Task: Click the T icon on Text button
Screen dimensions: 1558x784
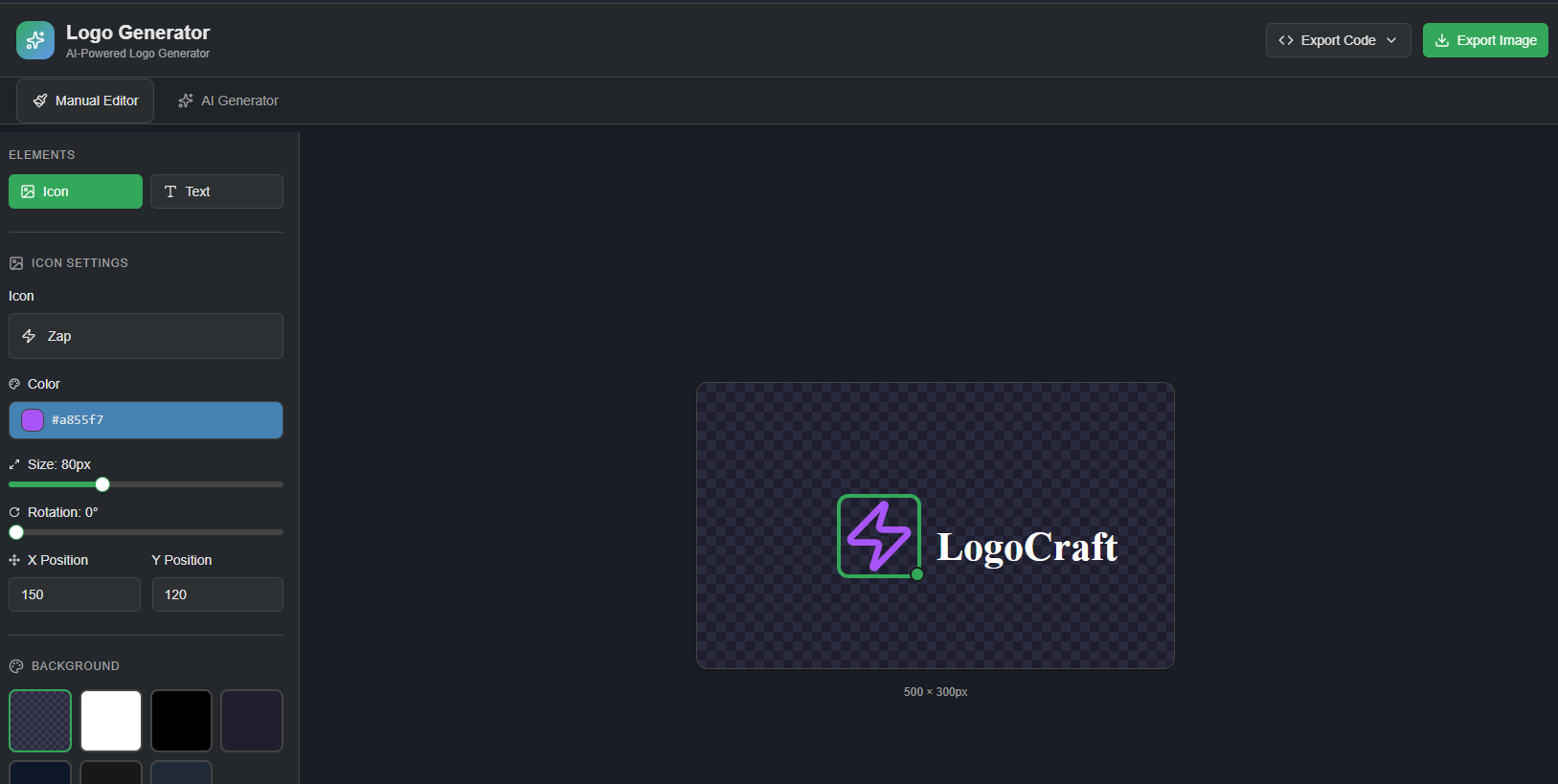Action: [170, 191]
